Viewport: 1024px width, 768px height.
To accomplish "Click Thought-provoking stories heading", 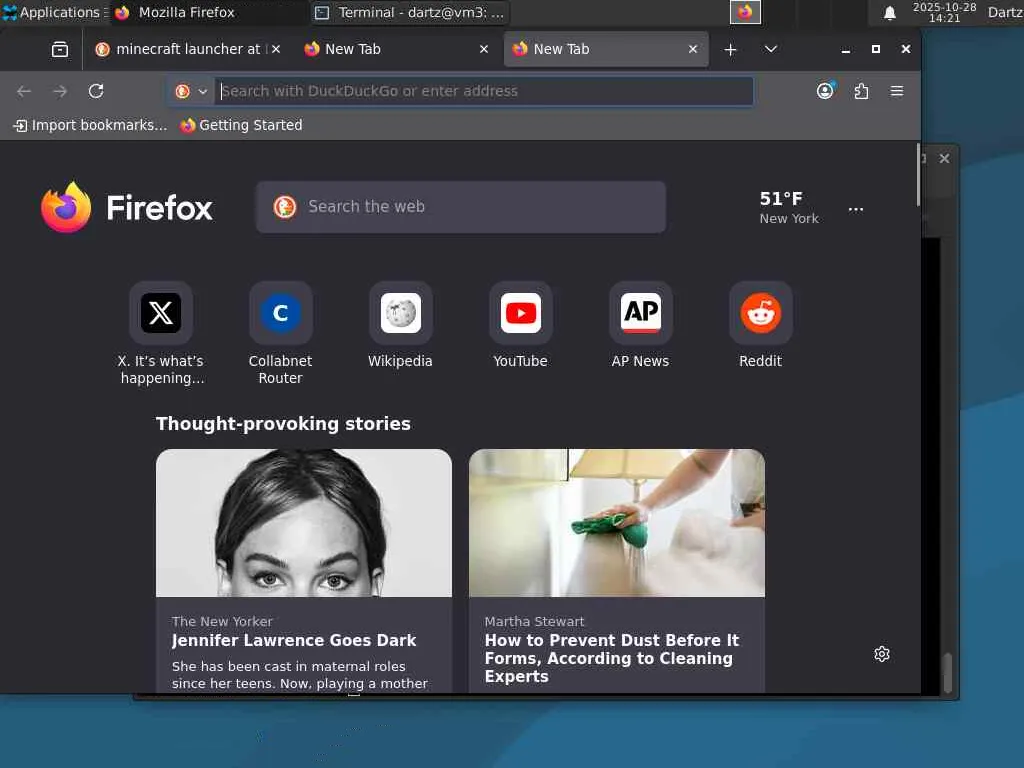I will (283, 424).
